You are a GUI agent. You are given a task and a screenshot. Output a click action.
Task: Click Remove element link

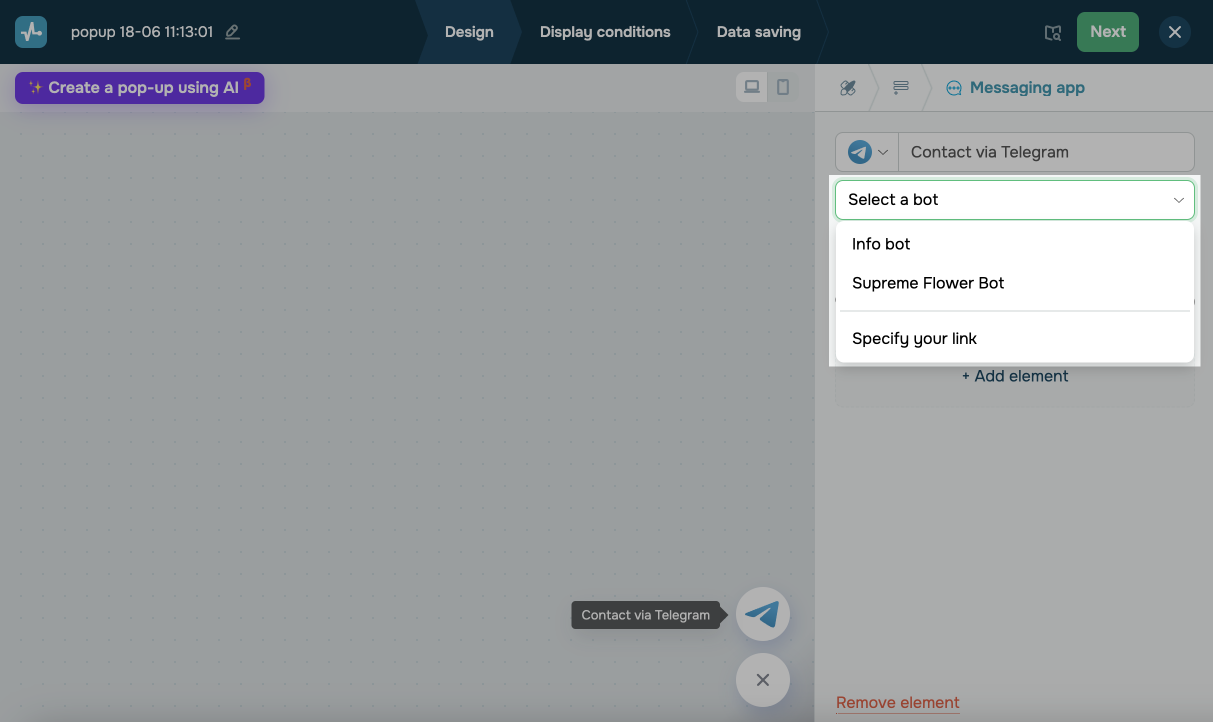pyautogui.click(x=898, y=702)
